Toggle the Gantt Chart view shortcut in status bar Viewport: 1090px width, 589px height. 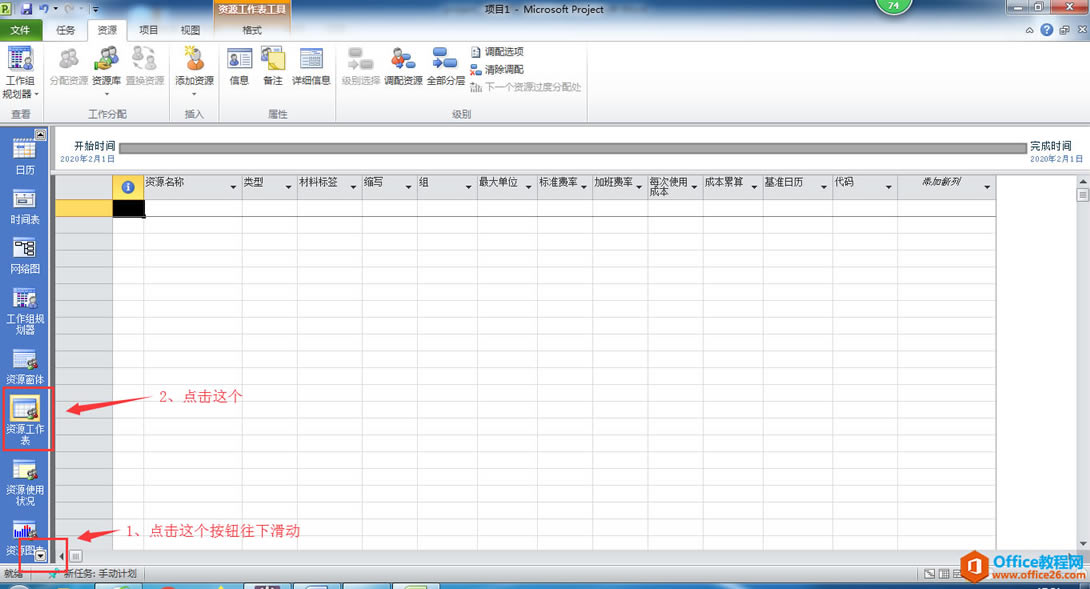coord(928,573)
